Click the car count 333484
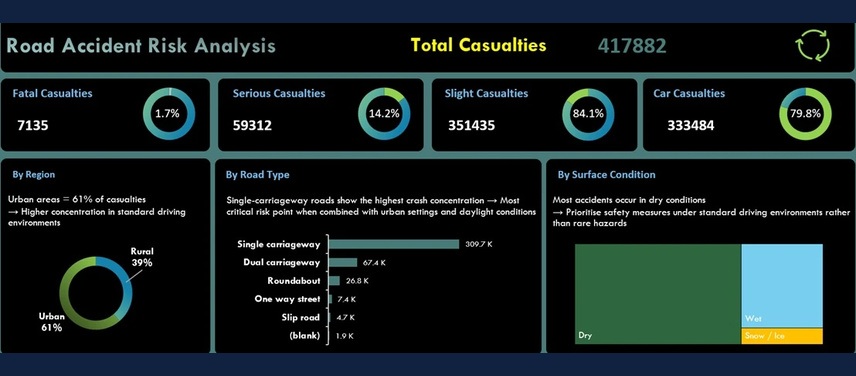Image resolution: width=856 pixels, height=376 pixels. click(691, 126)
